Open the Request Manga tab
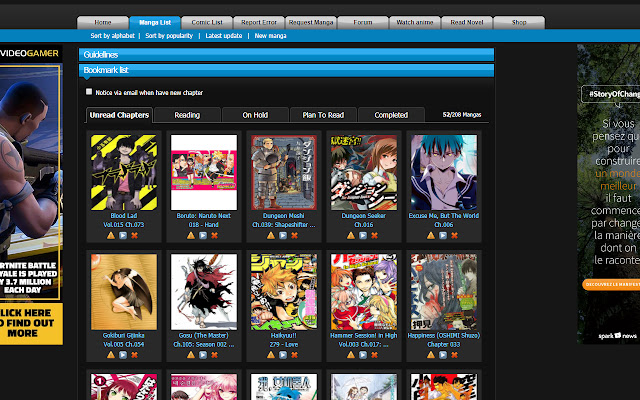The height and width of the screenshot is (400, 640). tap(311, 22)
